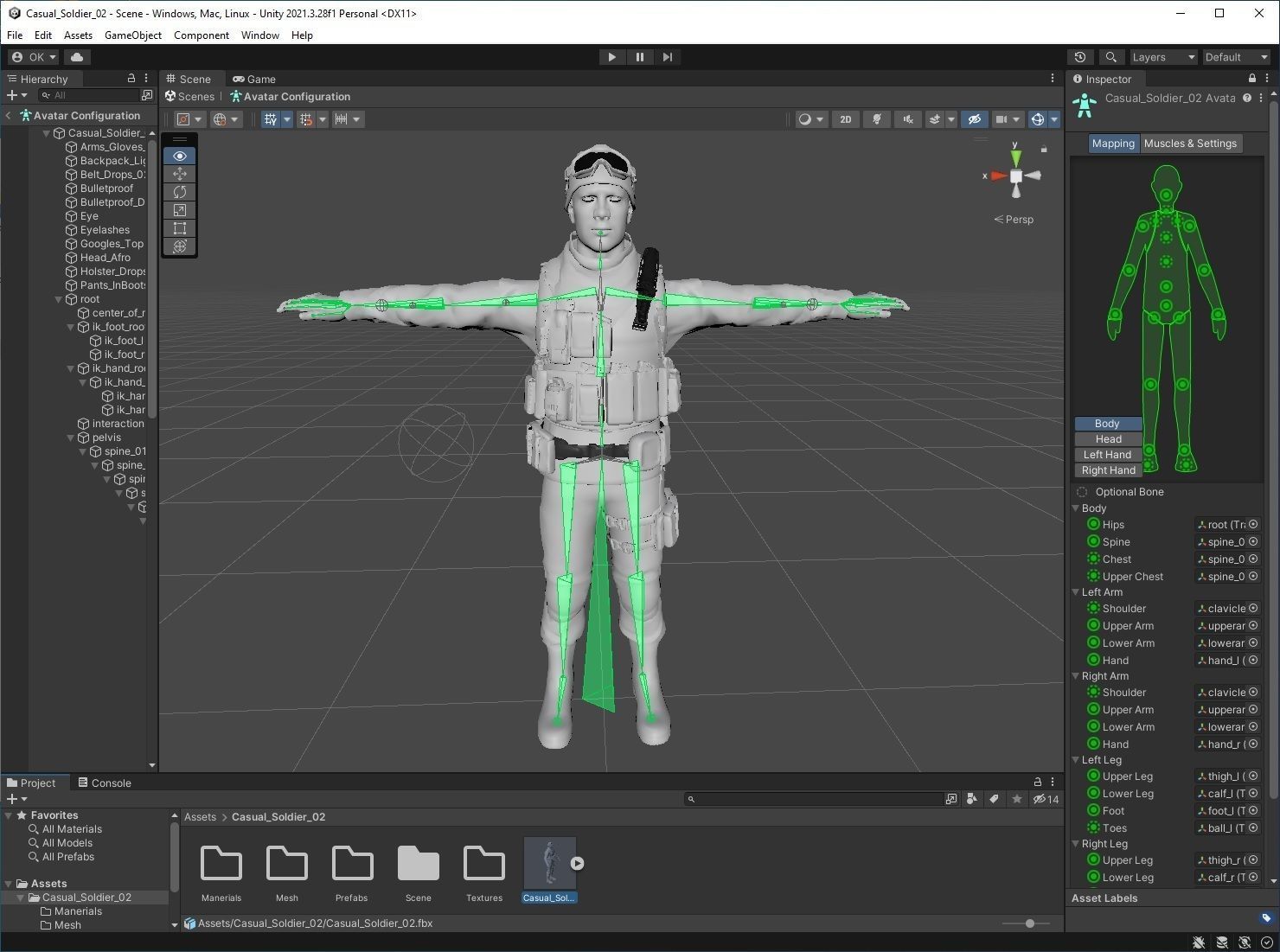Image resolution: width=1280 pixels, height=952 pixels.
Task: Toggle scene audio mute icon
Action: coord(907,119)
